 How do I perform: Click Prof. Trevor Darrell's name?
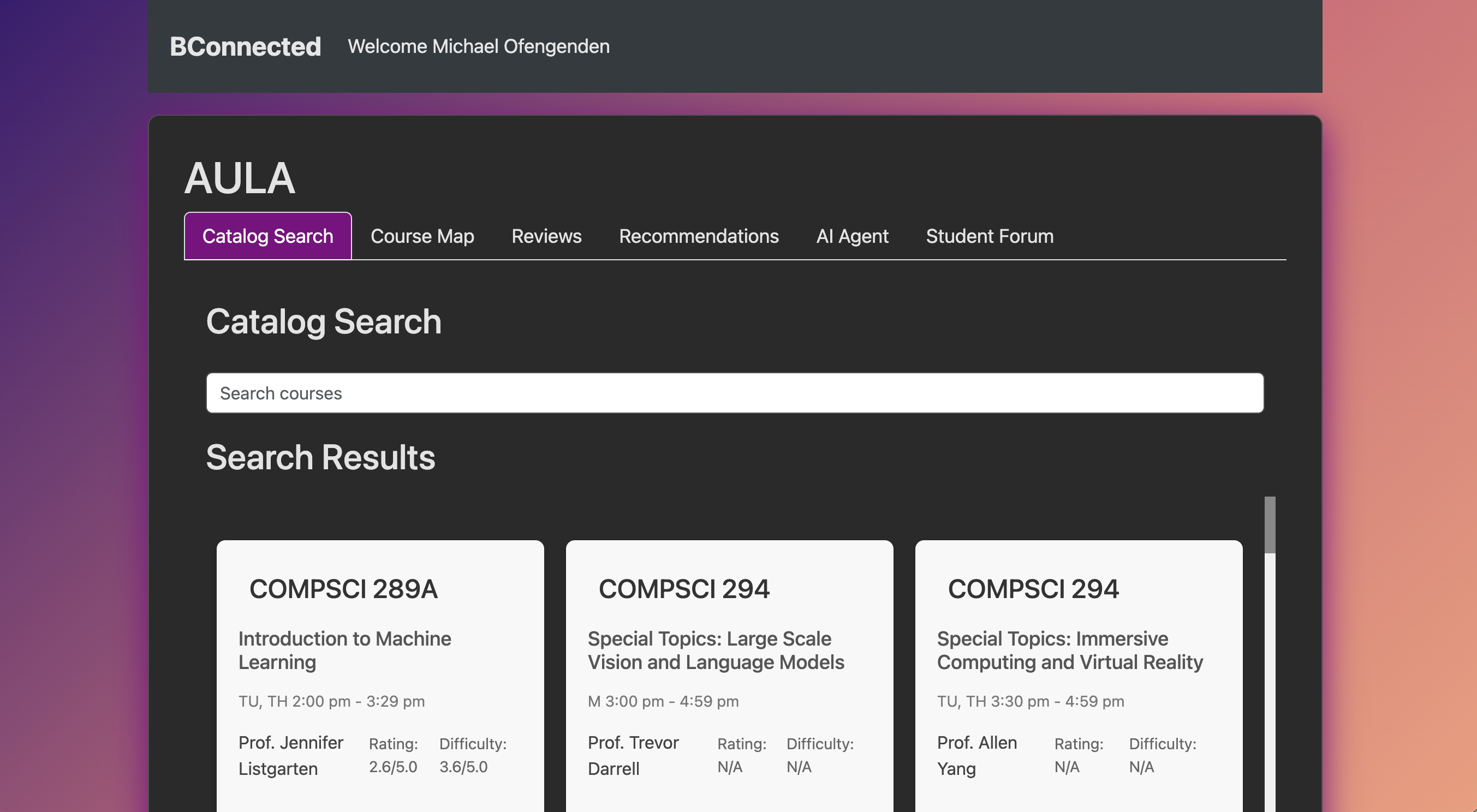pyautogui.click(x=633, y=755)
